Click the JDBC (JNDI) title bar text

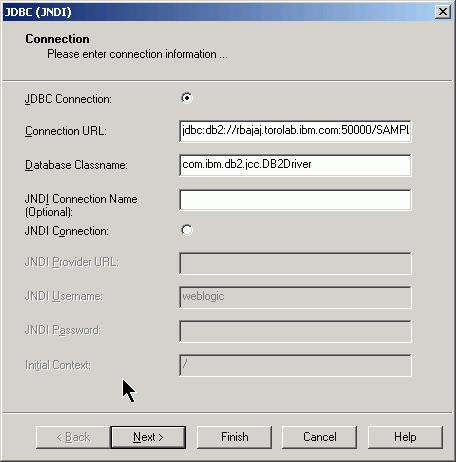(38, 12)
